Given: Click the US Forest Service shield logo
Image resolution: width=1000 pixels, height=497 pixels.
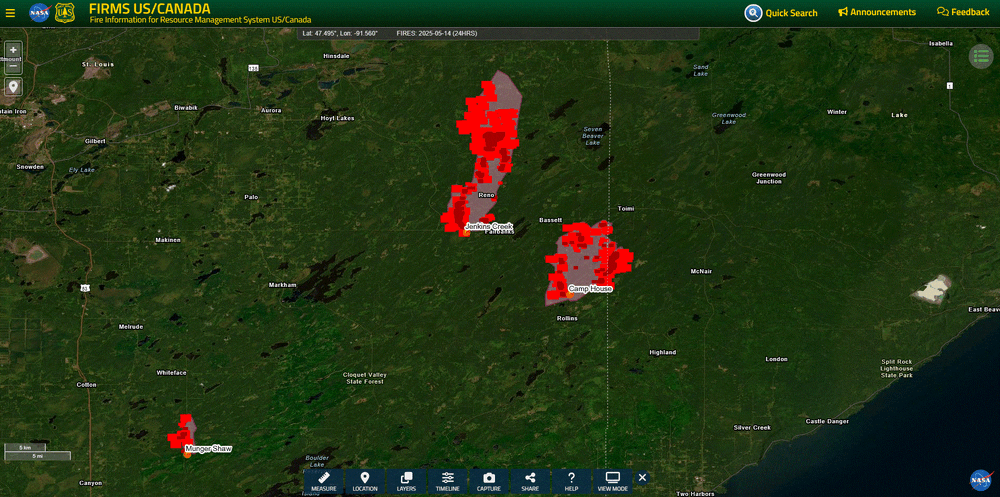Looking at the screenshot, I should pyautogui.click(x=65, y=13).
